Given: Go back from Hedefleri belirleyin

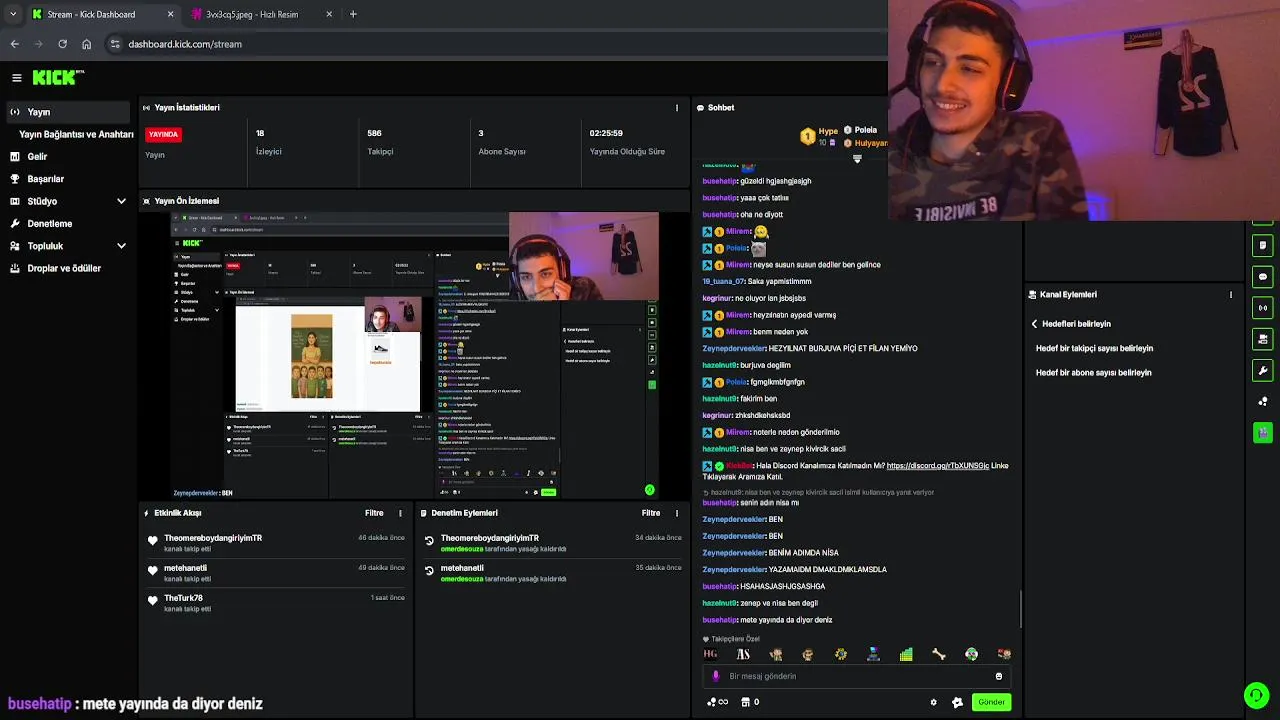Looking at the screenshot, I should [1035, 324].
